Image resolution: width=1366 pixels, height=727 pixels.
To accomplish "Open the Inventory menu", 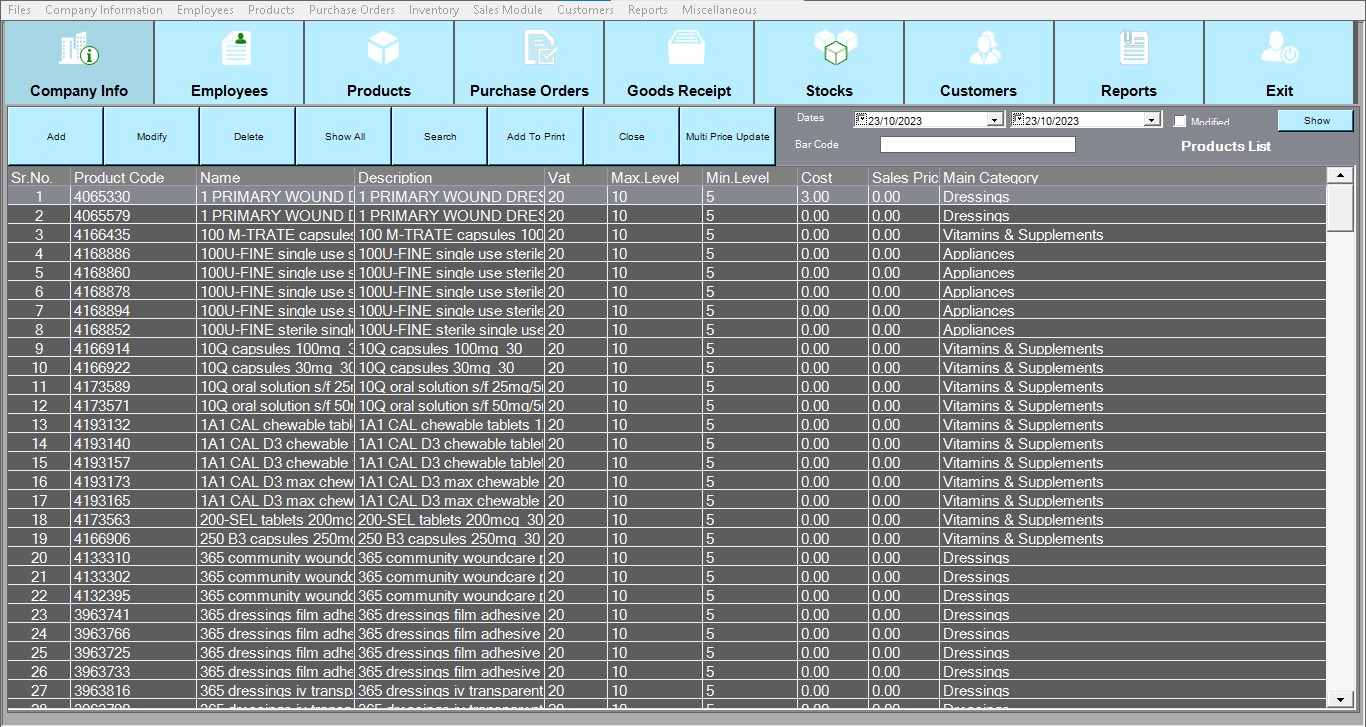I will coord(433,10).
